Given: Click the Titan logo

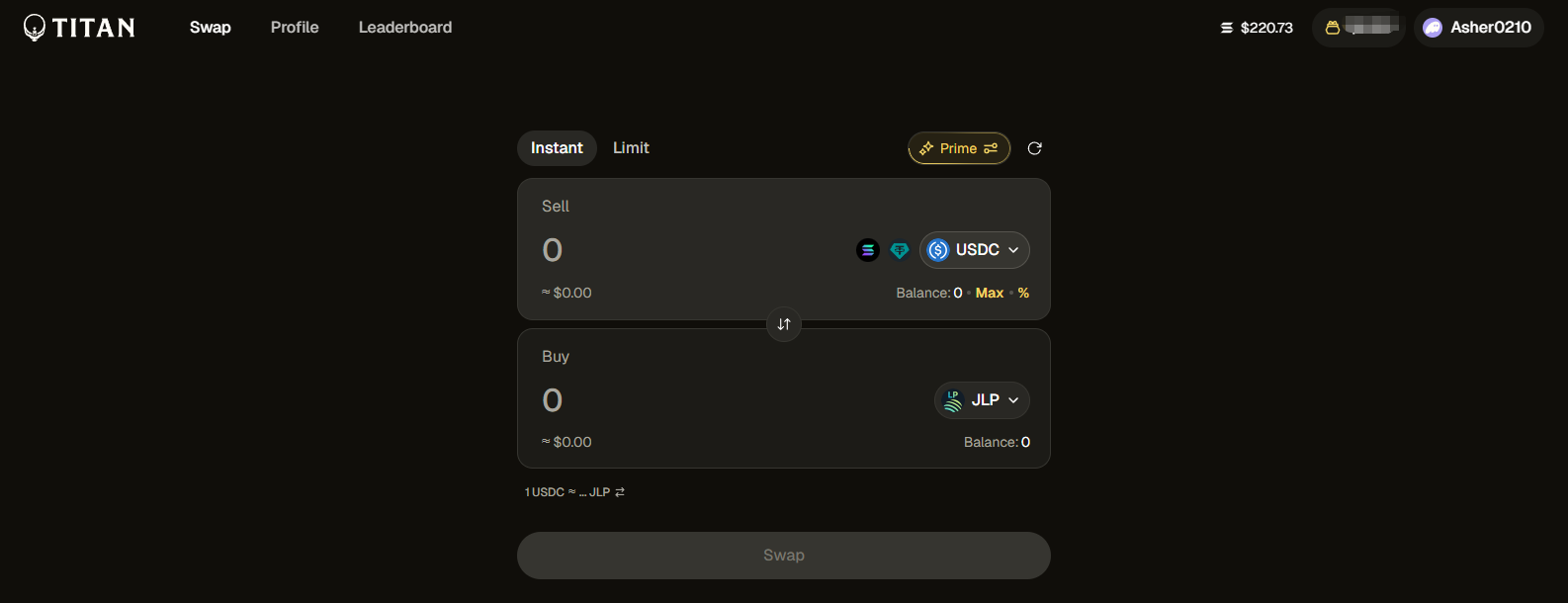Looking at the screenshot, I should tap(79, 28).
